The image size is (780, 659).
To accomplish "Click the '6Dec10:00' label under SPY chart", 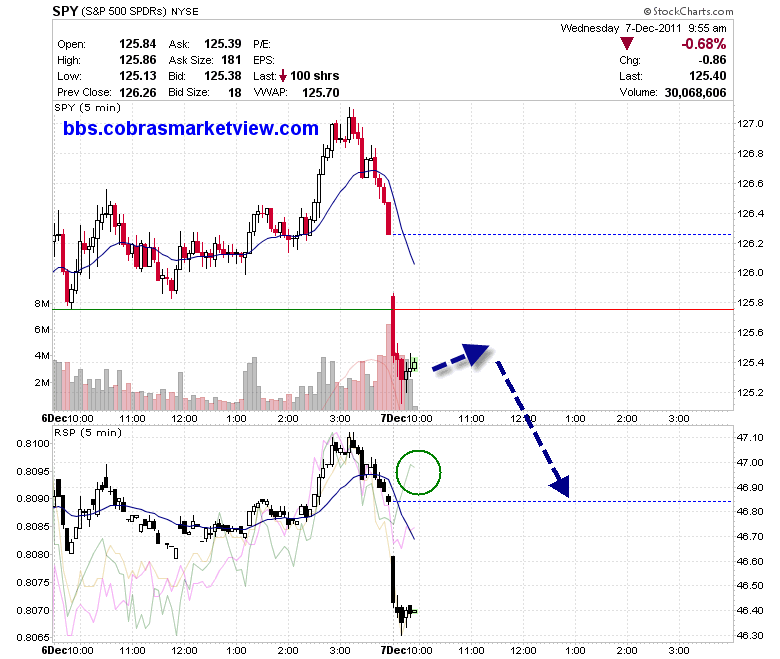I will (x=68, y=418).
